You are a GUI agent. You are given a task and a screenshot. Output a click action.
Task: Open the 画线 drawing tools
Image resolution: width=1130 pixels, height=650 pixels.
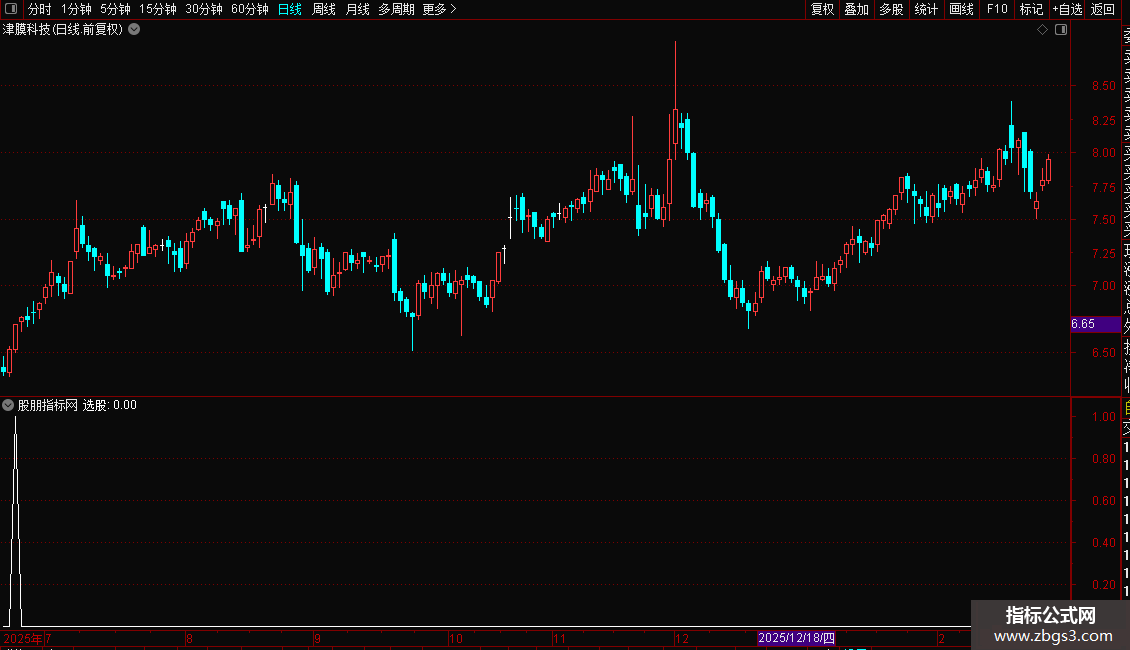pyautogui.click(x=961, y=9)
